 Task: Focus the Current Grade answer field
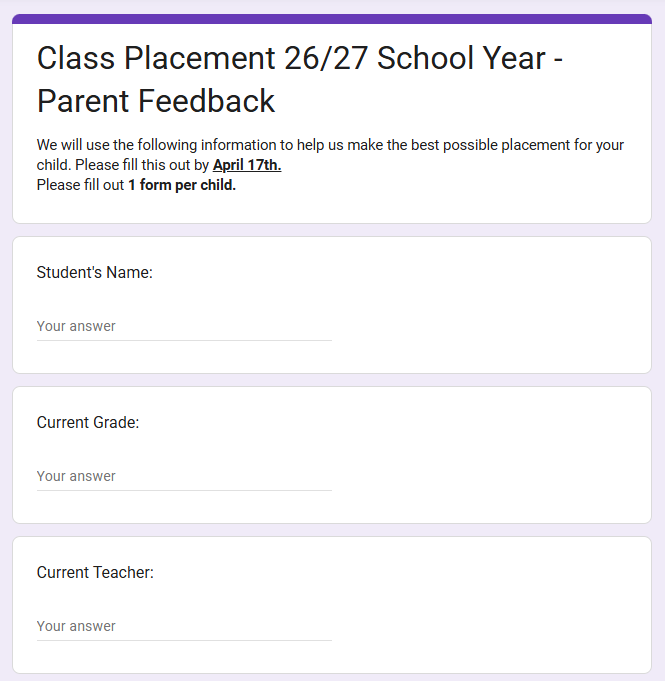(184, 476)
